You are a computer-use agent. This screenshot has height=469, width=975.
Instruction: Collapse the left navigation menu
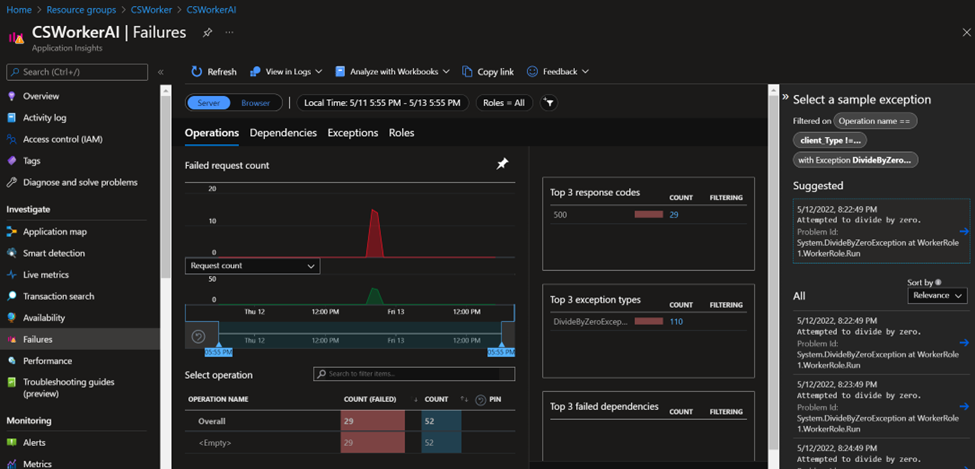point(160,72)
